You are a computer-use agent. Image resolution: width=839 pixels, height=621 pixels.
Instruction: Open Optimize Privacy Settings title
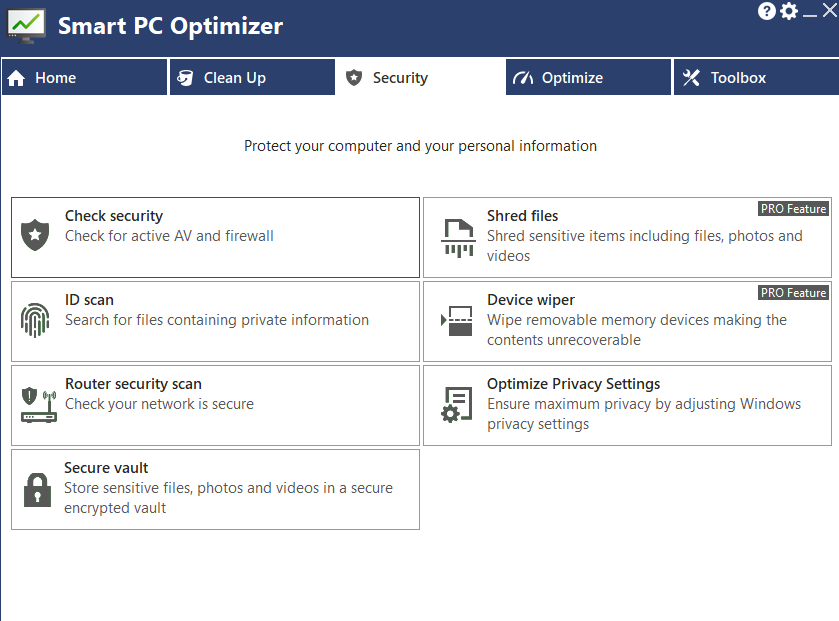[573, 384]
